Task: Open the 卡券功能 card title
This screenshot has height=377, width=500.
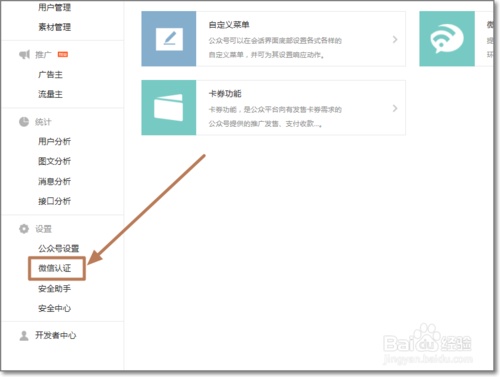Action: 225,94
